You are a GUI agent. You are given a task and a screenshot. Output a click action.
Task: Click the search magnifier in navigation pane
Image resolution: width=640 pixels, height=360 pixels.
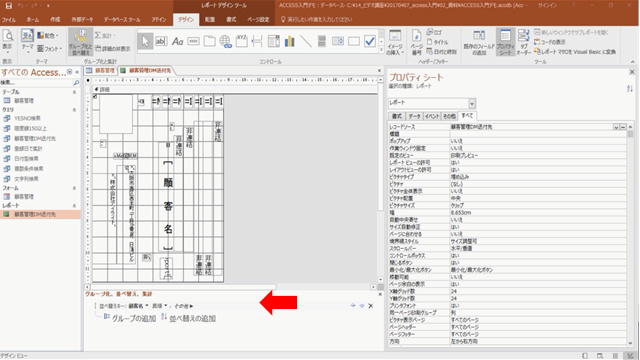tap(76, 82)
